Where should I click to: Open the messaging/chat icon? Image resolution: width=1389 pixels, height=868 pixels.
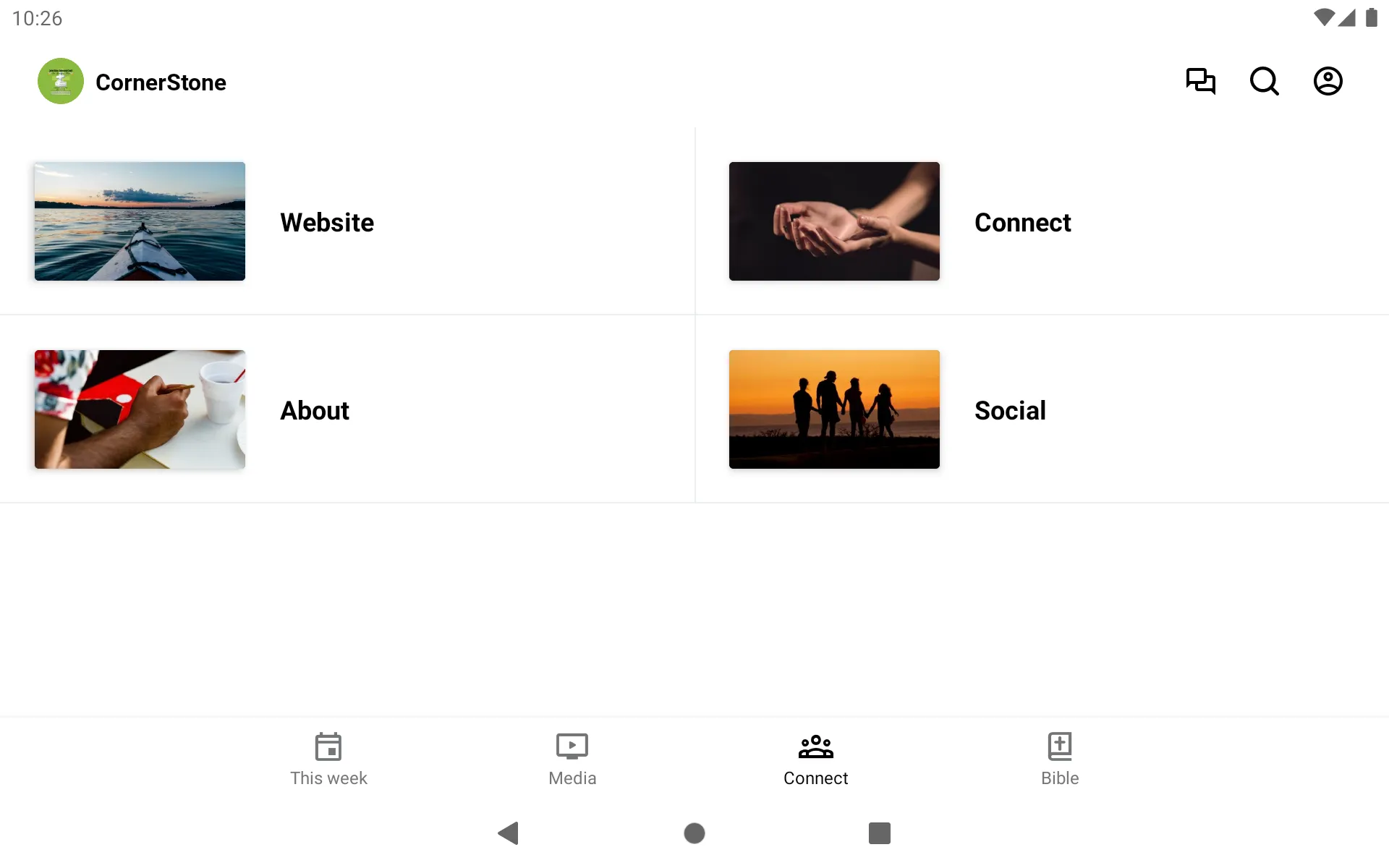pyautogui.click(x=1200, y=81)
